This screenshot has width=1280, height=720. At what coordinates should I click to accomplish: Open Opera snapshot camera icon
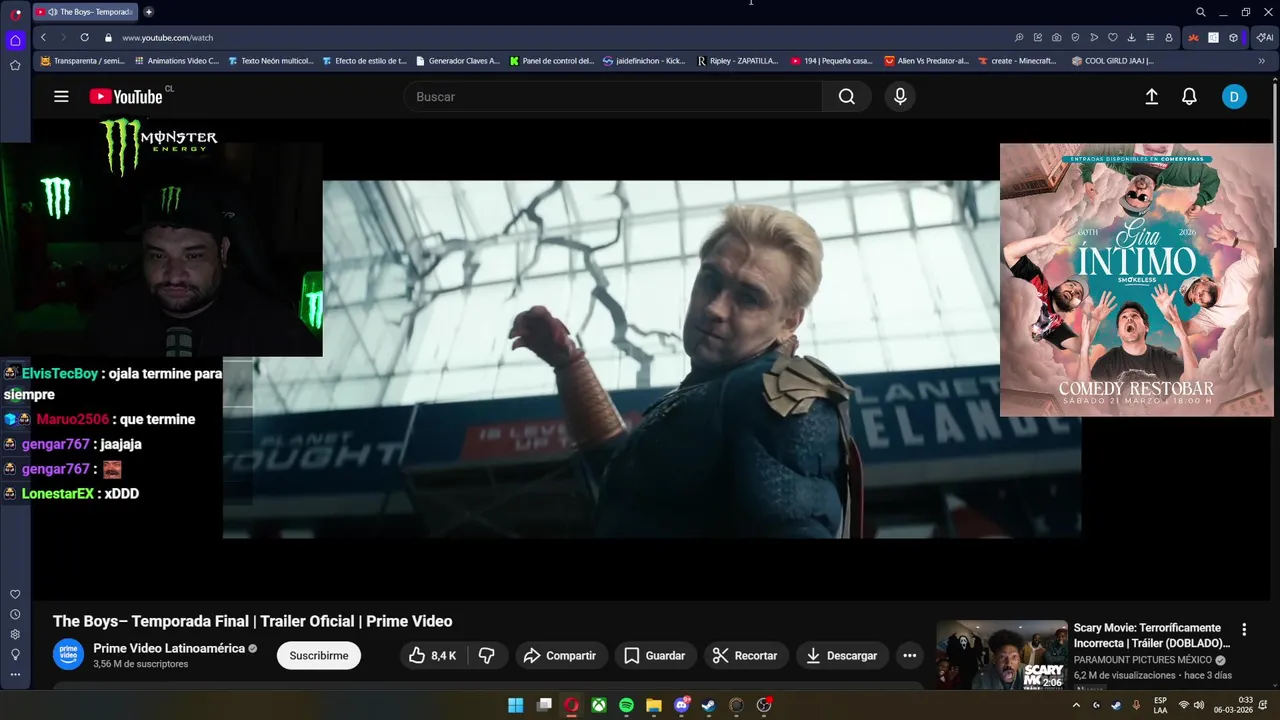coord(1056,38)
